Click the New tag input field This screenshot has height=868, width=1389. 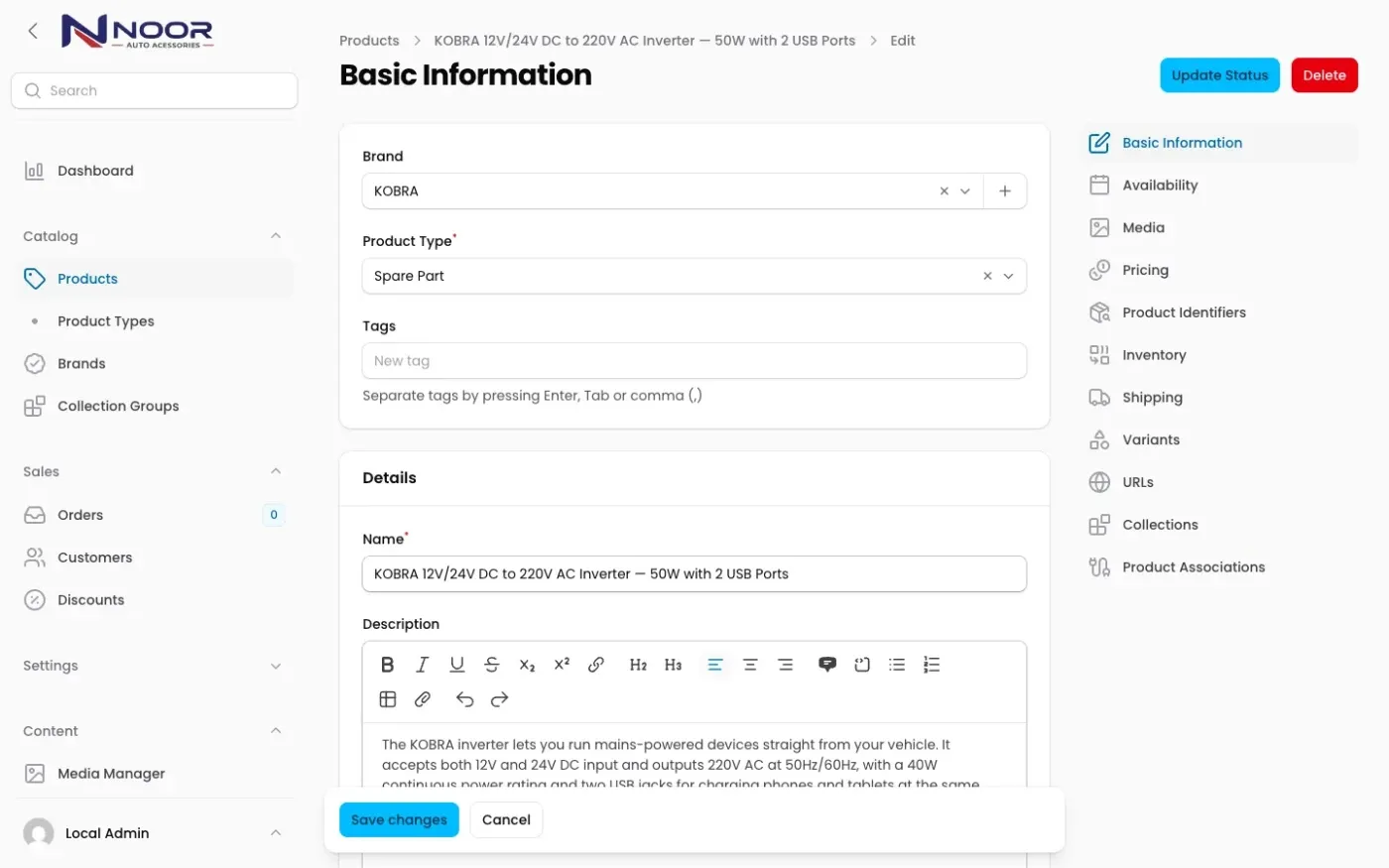click(x=694, y=361)
